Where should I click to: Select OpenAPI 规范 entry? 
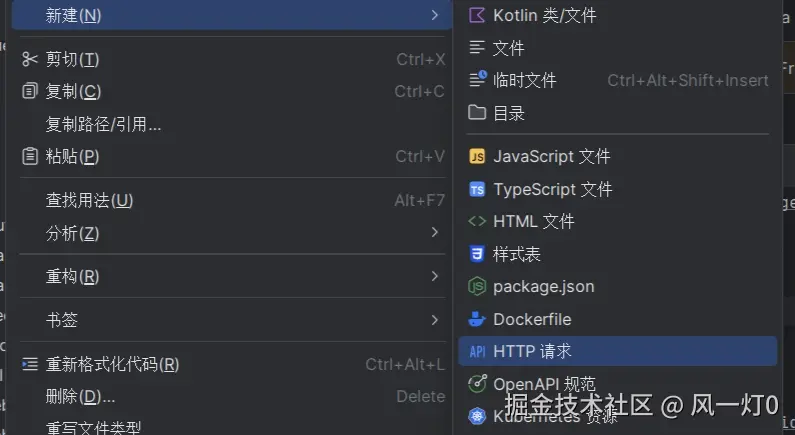(x=544, y=383)
